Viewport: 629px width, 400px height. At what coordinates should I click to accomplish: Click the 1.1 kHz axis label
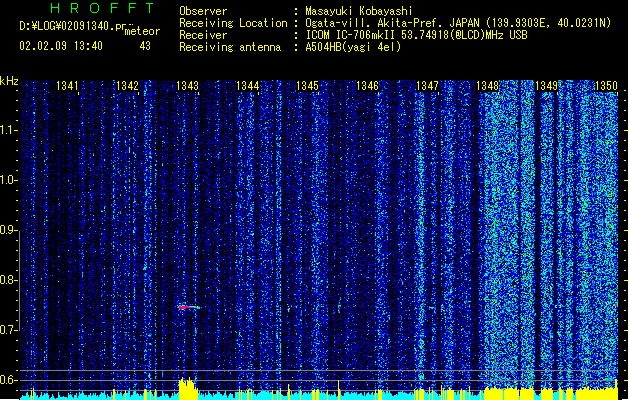click(x=9, y=130)
